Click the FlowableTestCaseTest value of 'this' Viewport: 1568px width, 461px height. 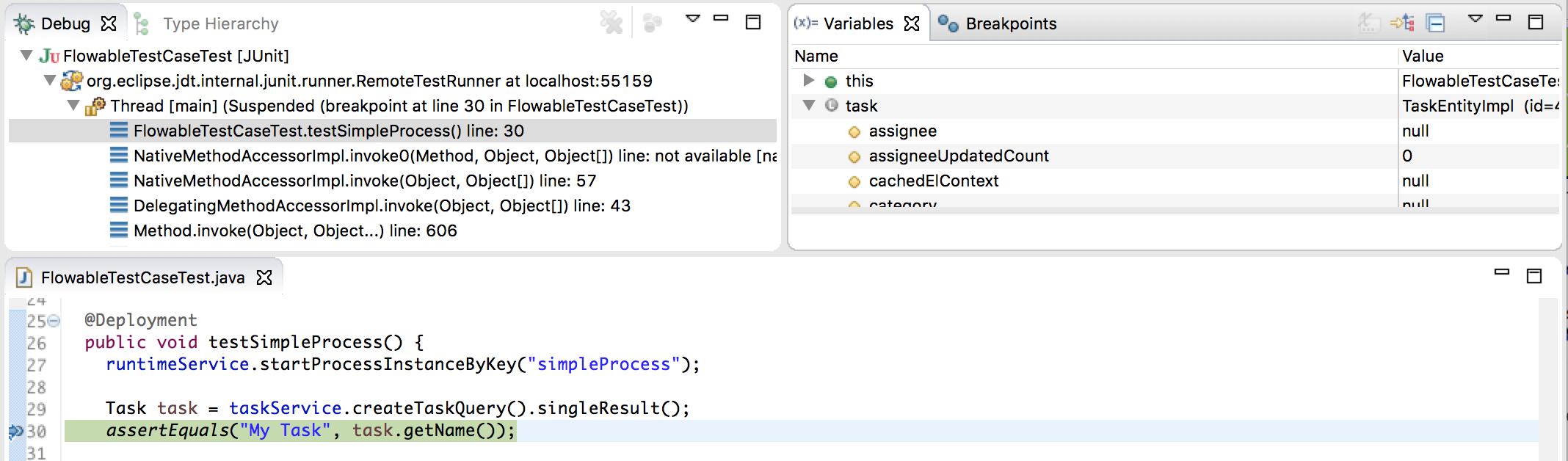pyautogui.click(x=1479, y=81)
